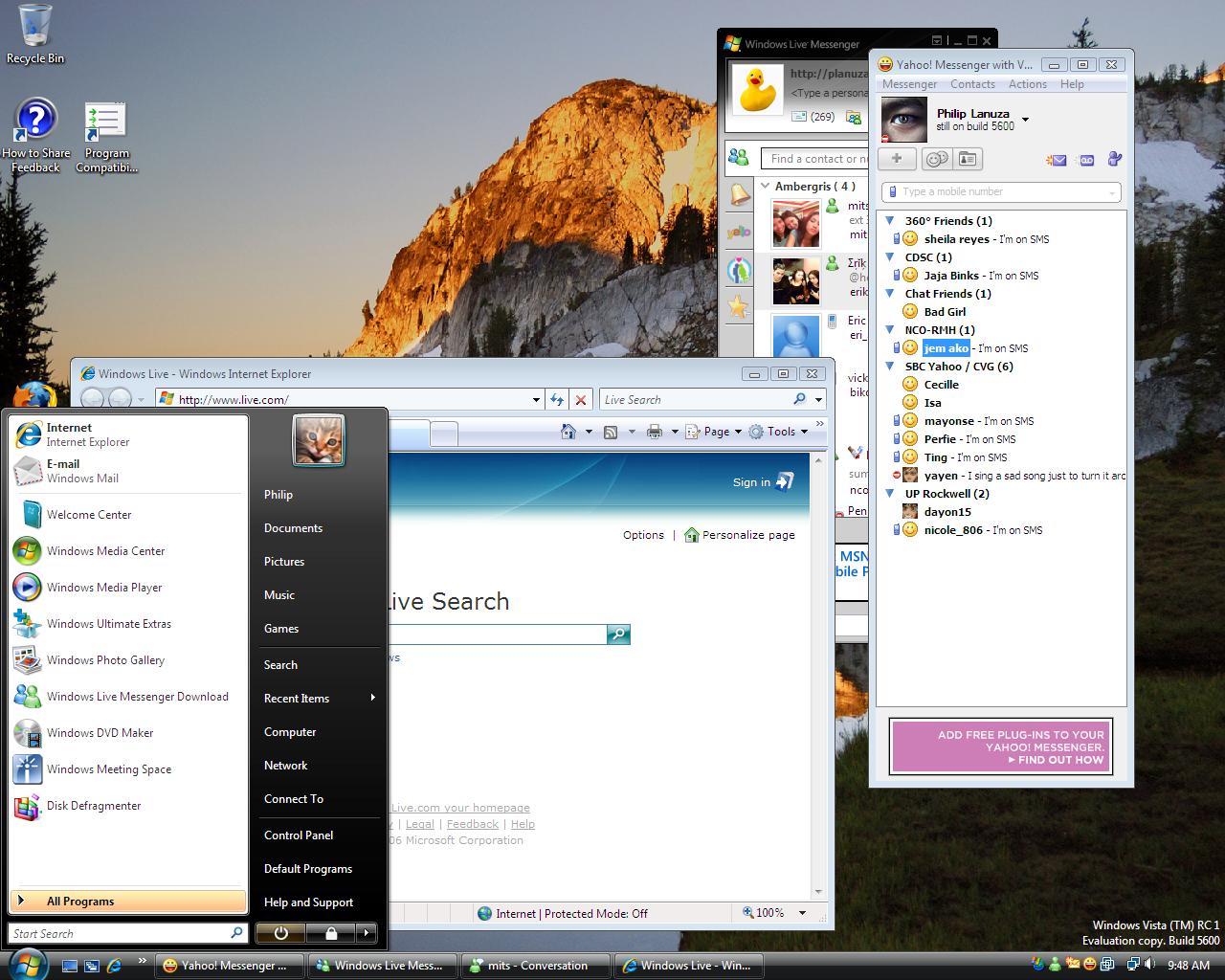Screen dimensions: 1225x980
Task: Open Add contact button in Yahoo Messenger
Action: click(x=897, y=159)
